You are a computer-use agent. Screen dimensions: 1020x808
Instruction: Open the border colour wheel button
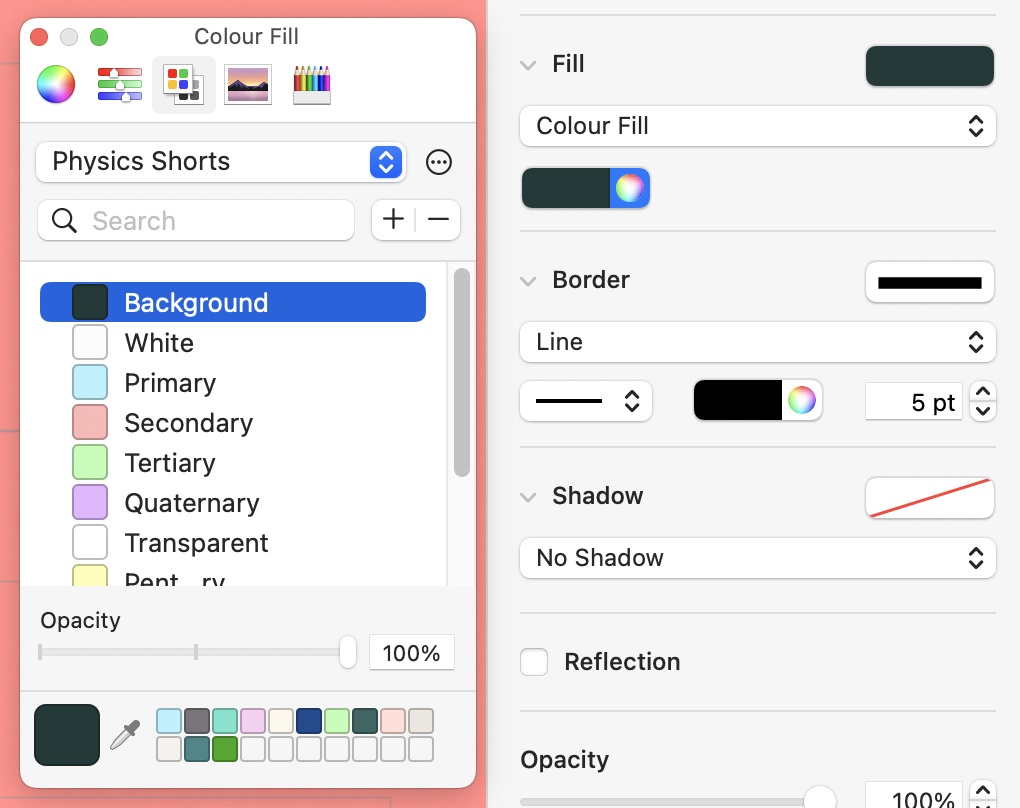click(801, 401)
